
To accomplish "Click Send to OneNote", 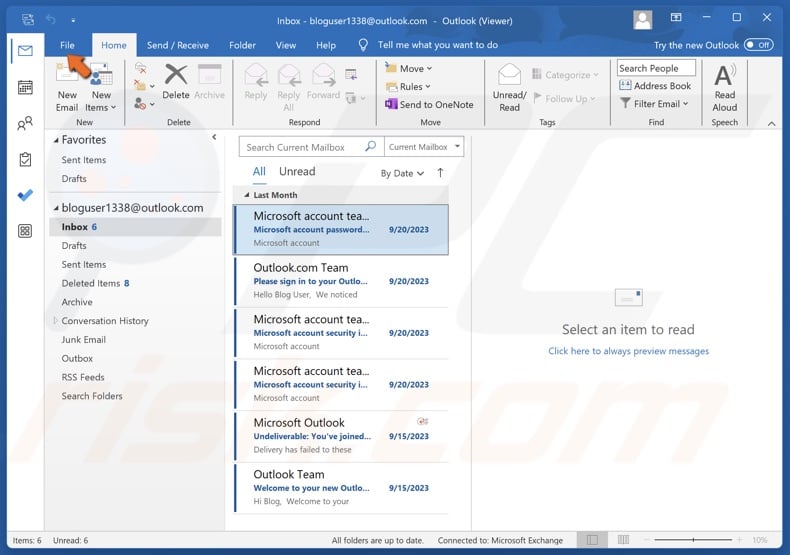I will (429, 104).
